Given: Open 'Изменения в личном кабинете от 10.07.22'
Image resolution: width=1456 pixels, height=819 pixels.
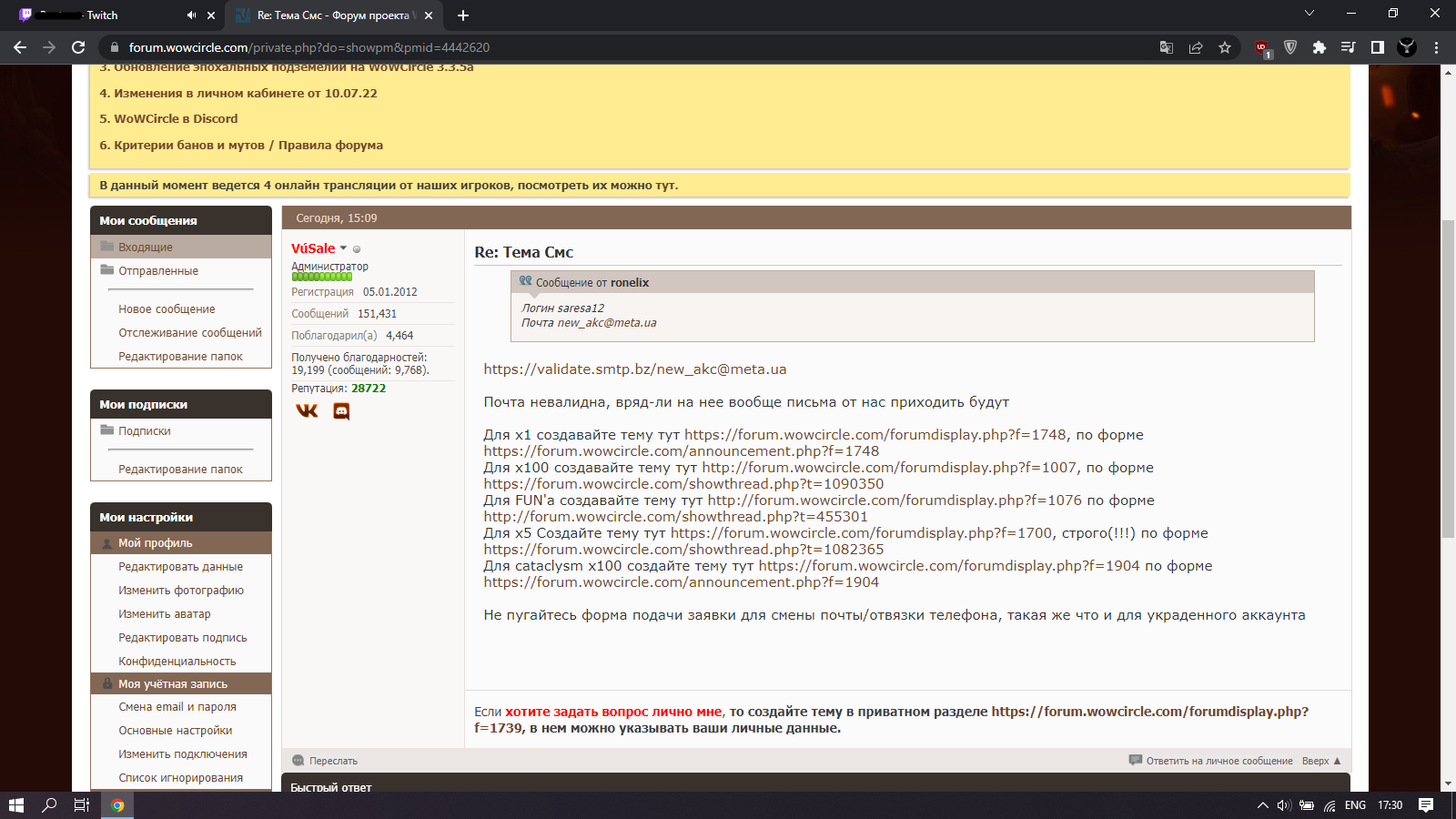Looking at the screenshot, I should click(x=238, y=94).
